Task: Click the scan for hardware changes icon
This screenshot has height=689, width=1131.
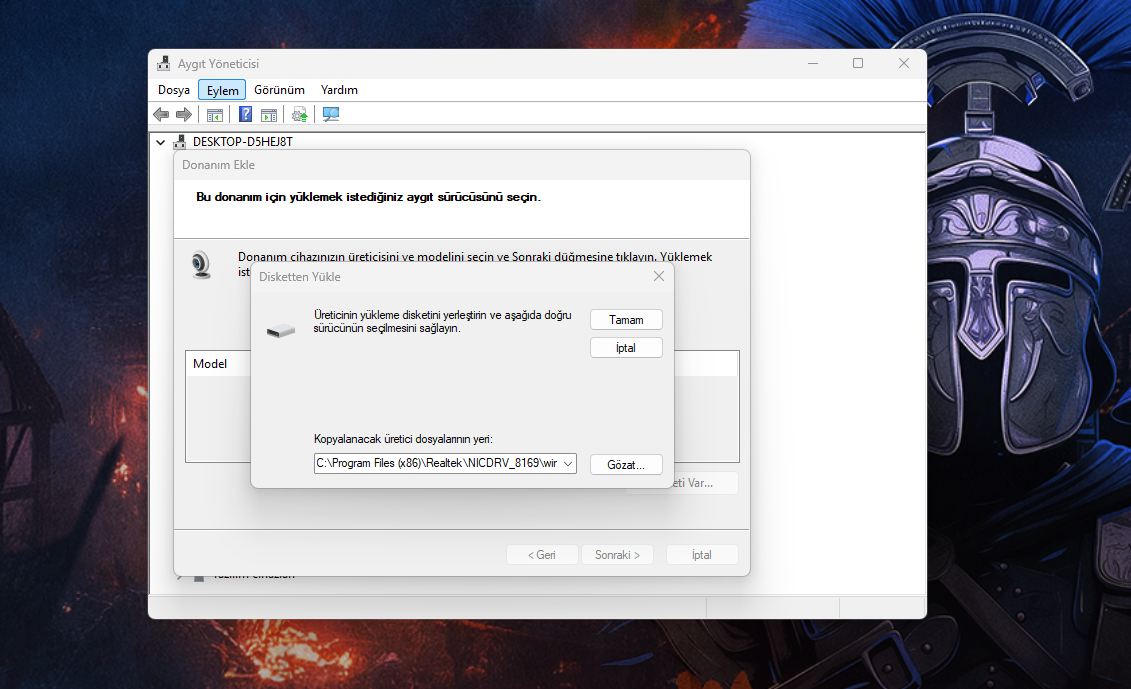Action: (x=331, y=114)
